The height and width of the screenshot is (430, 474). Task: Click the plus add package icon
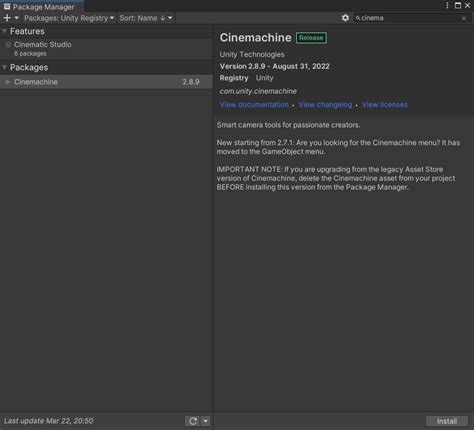pos(7,18)
